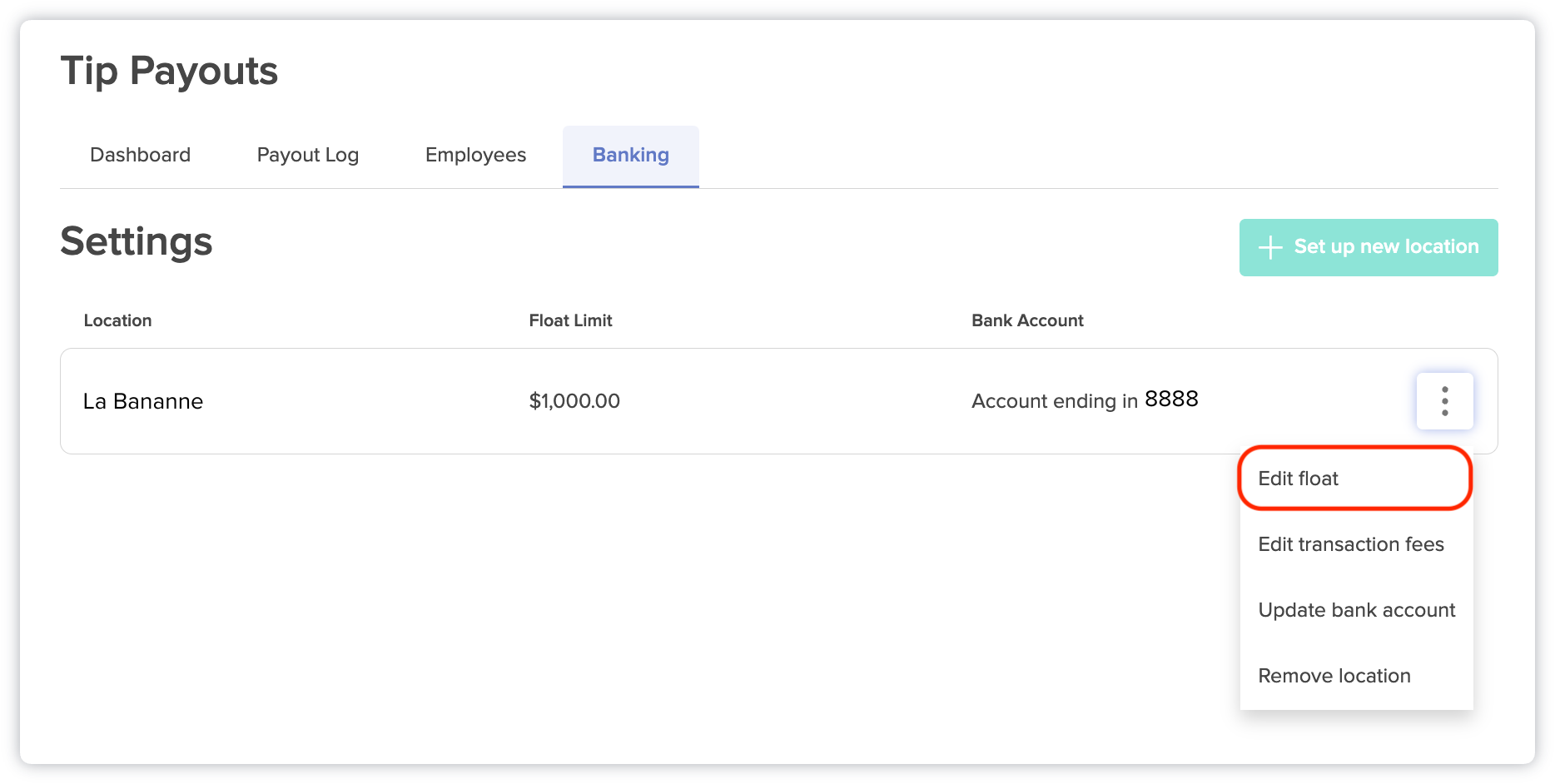Click the La Bananne location row
This screenshot has width=1555, height=784.
[x=143, y=400]
